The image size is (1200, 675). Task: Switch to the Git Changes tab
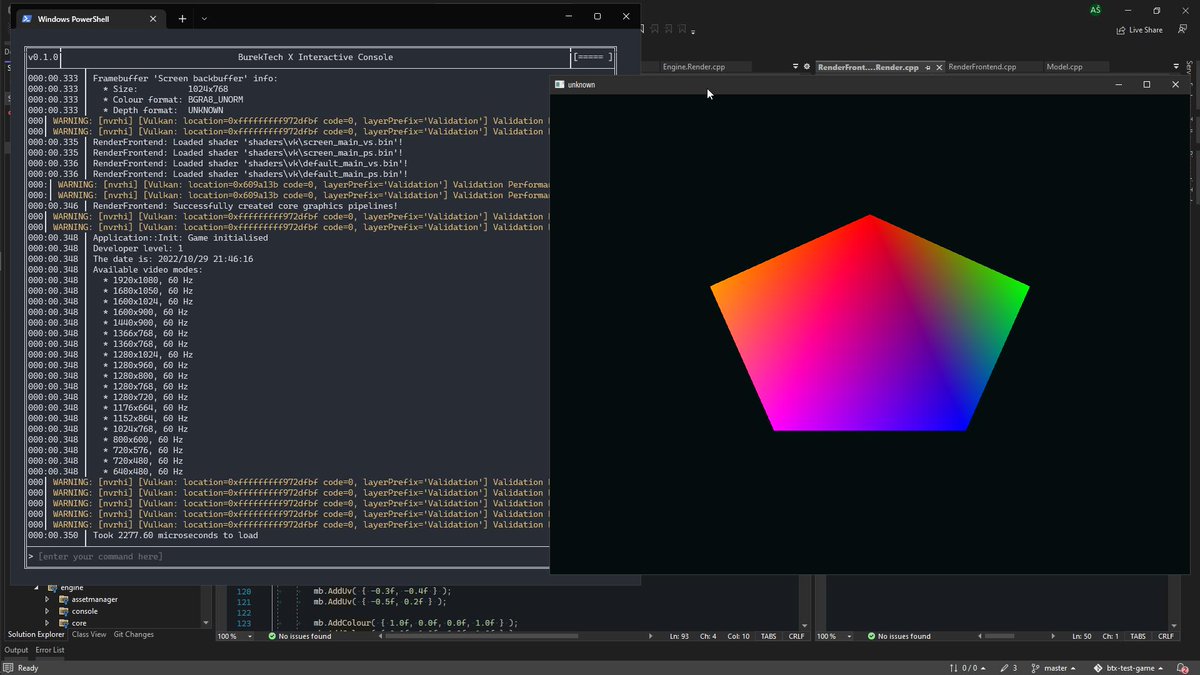coord(133,634)
